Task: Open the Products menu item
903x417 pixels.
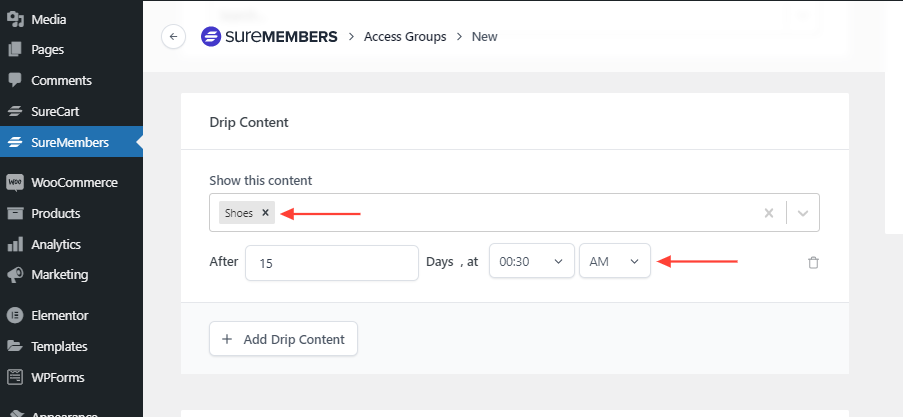Action: [55, 213]
